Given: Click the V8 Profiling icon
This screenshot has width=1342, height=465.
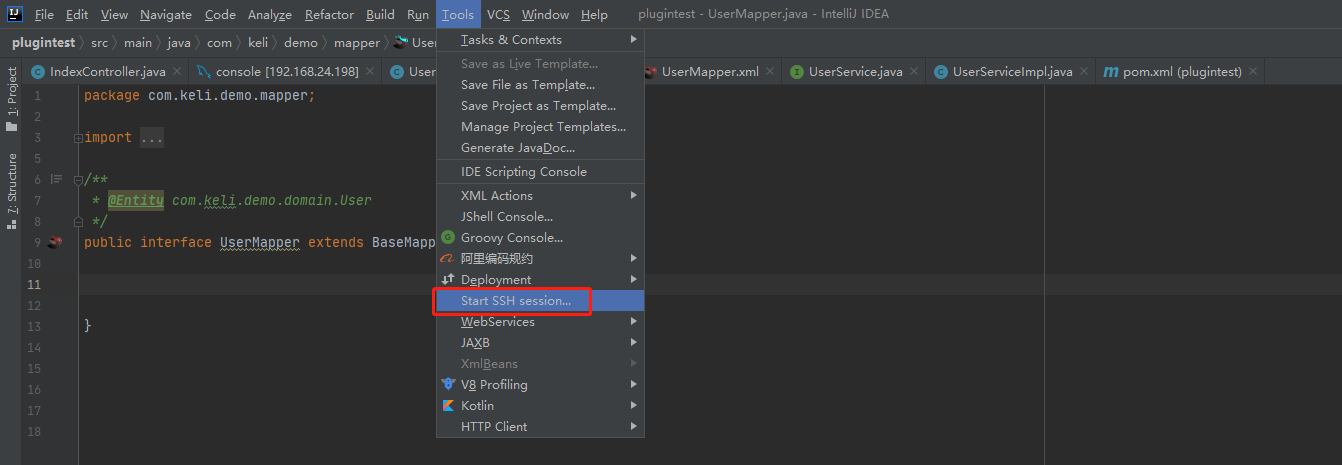Looking at the screenshot, I should coord(448,385).
